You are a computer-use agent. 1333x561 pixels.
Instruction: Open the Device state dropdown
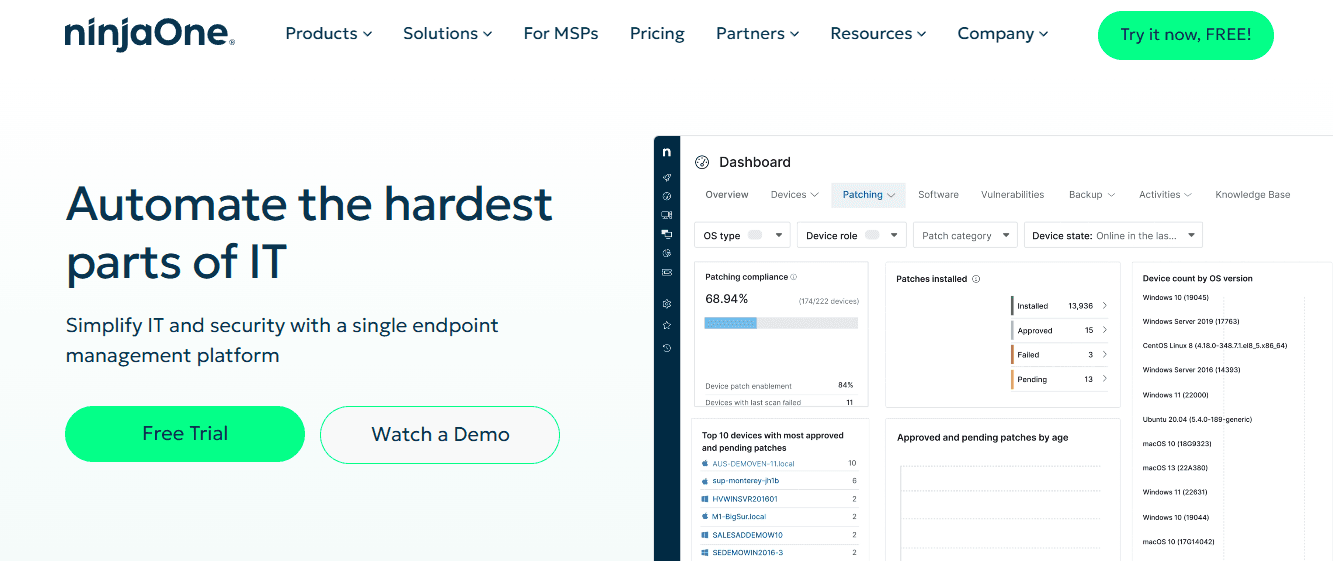point(1113,235)
